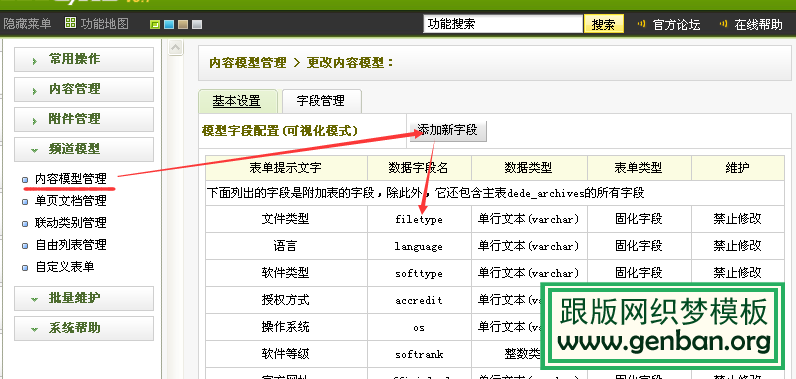
Task: Click the 语言 cell
Action: click(x=286, y=247)
